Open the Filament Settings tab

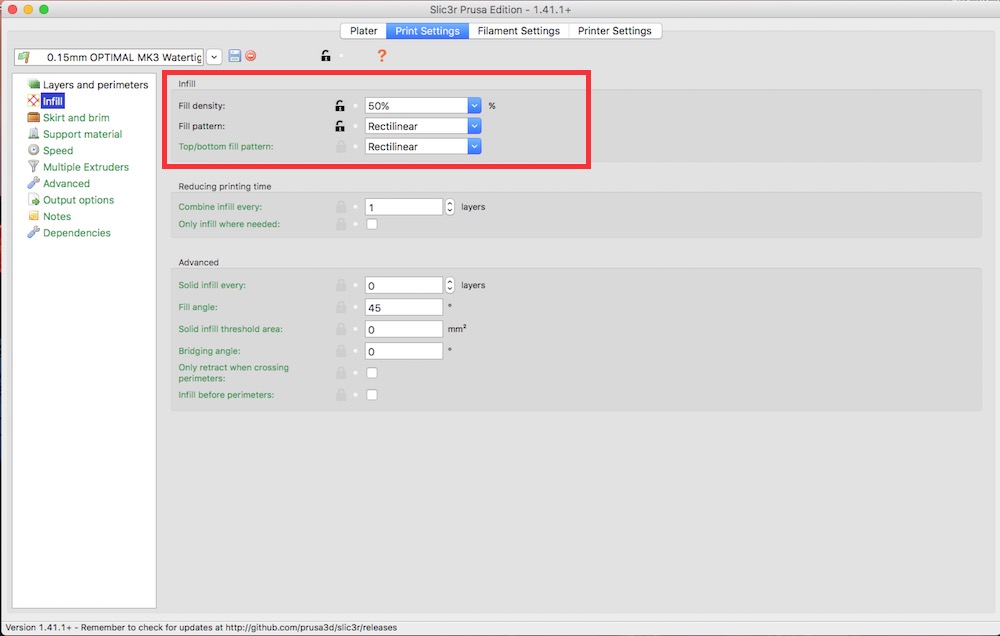coord(518,31)
